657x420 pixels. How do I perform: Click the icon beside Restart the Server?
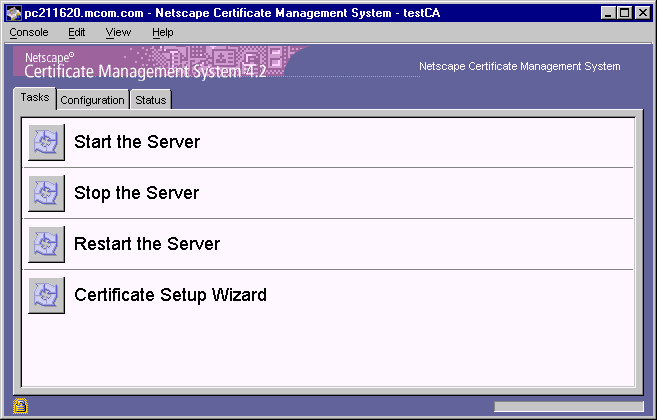tap(47, 244)
